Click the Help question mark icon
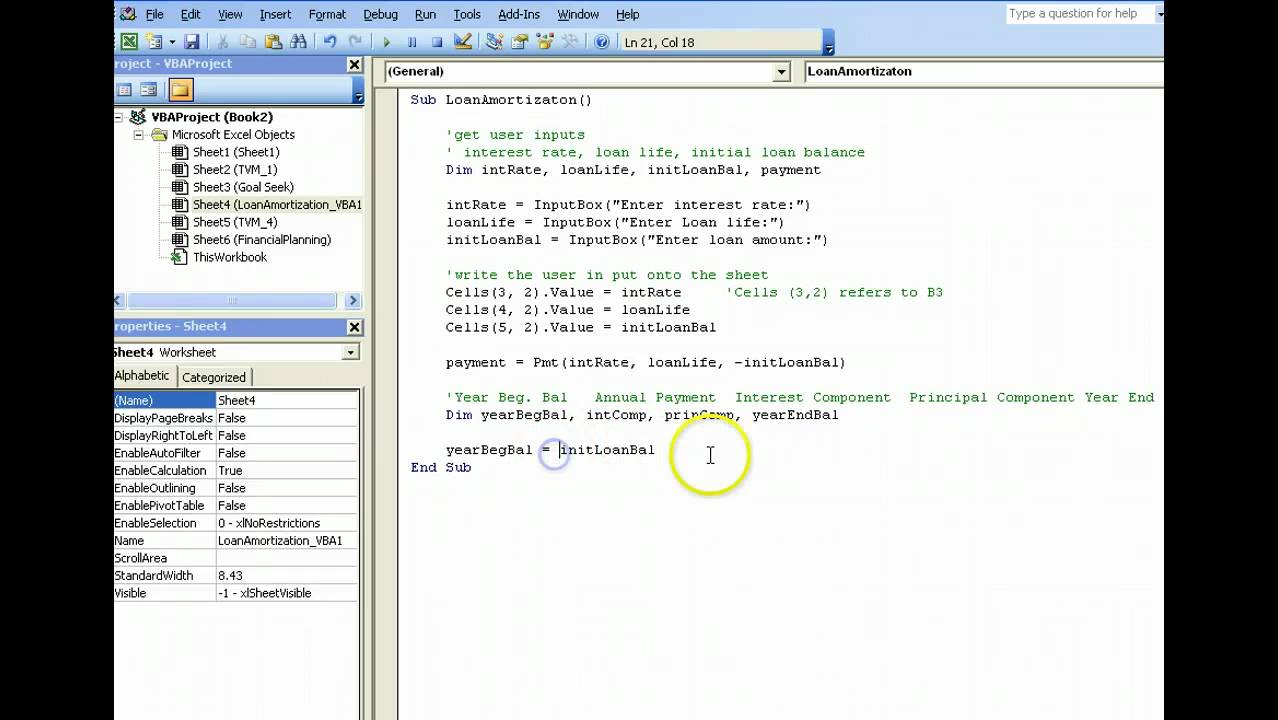The image size is (1278, 720). pos(601,42)
